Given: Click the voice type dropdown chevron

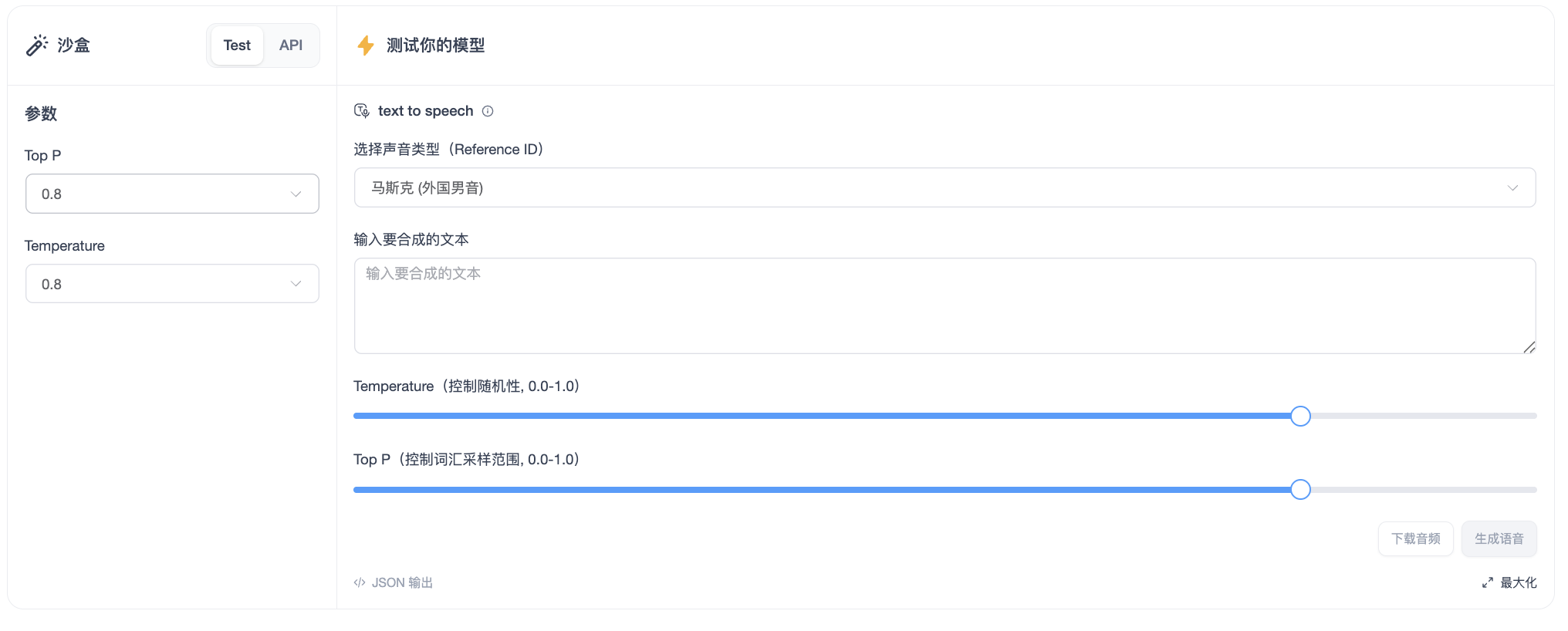Looking at the screenshot, I should point(1512,188).
